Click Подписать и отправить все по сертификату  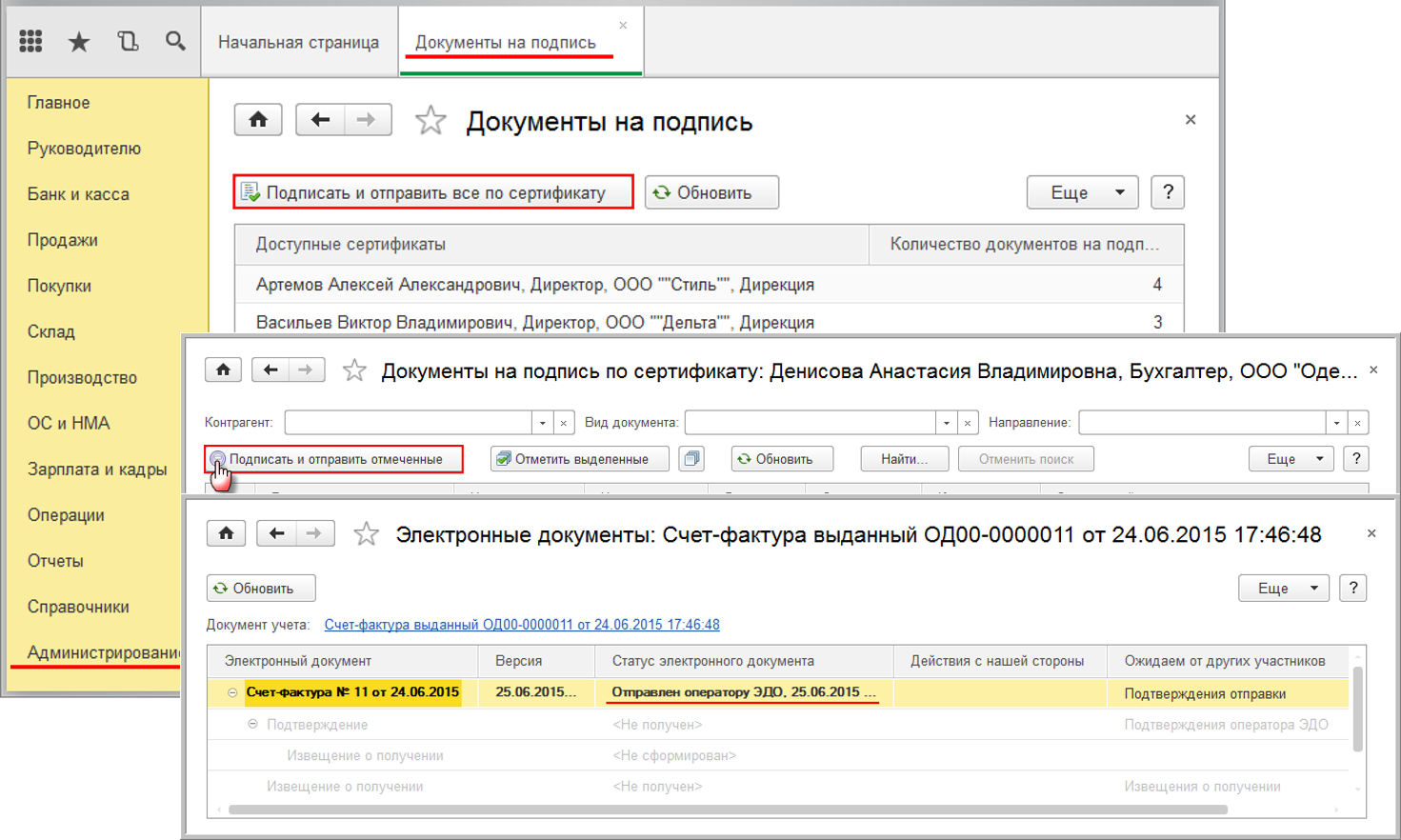pyautogui.click(x=433, y=192)
